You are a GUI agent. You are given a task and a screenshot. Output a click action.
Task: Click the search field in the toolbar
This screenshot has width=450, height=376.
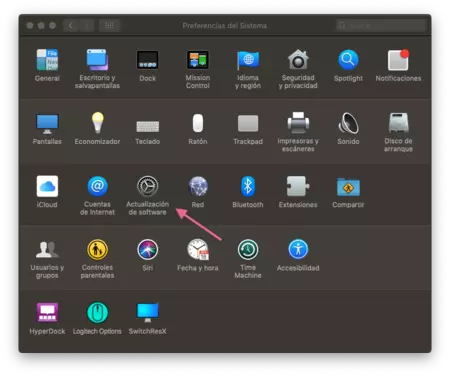(381, 26)
